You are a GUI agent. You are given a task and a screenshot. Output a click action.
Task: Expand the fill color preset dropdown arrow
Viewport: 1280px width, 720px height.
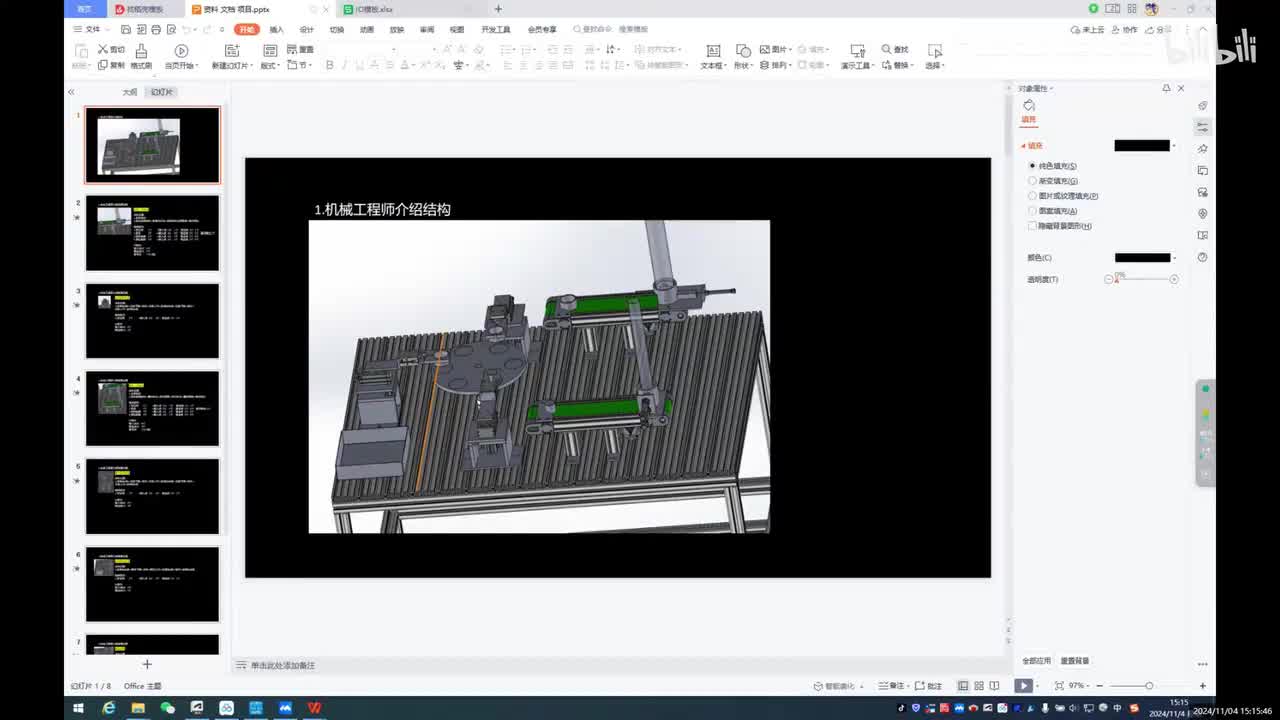(1174, 146)
